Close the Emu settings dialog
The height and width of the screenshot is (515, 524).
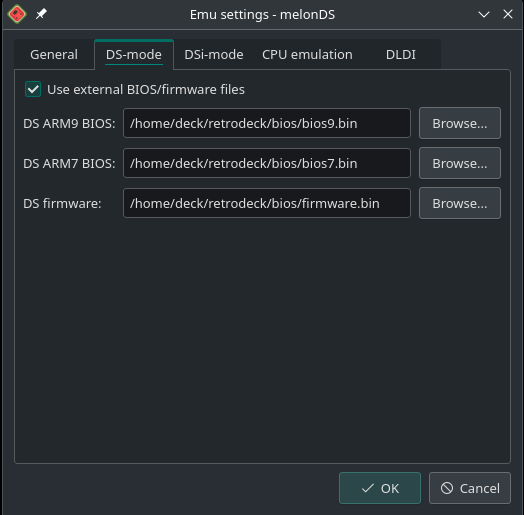(508, 14)
